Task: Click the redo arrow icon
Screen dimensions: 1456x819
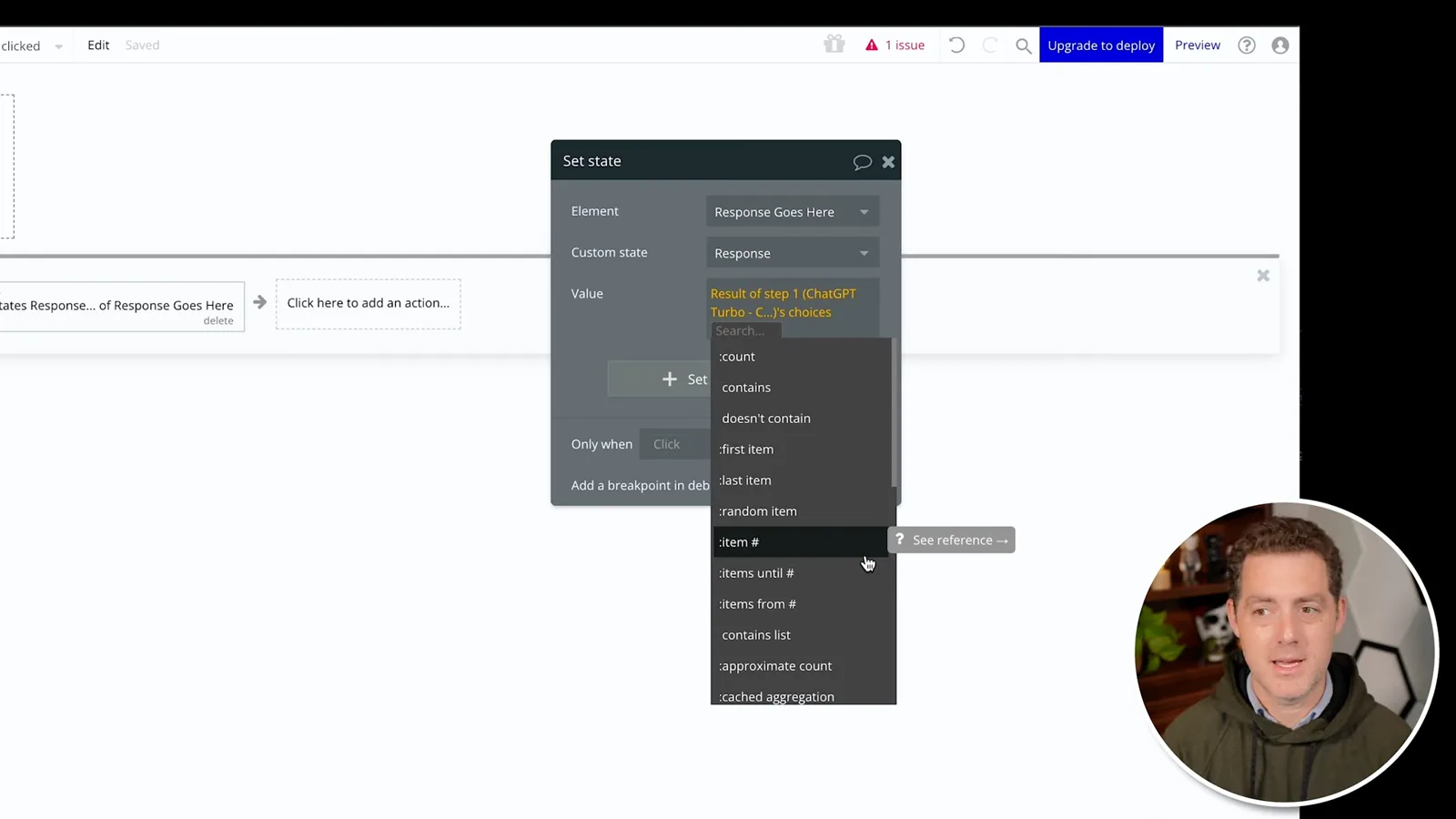Action: tap(990, 45)
